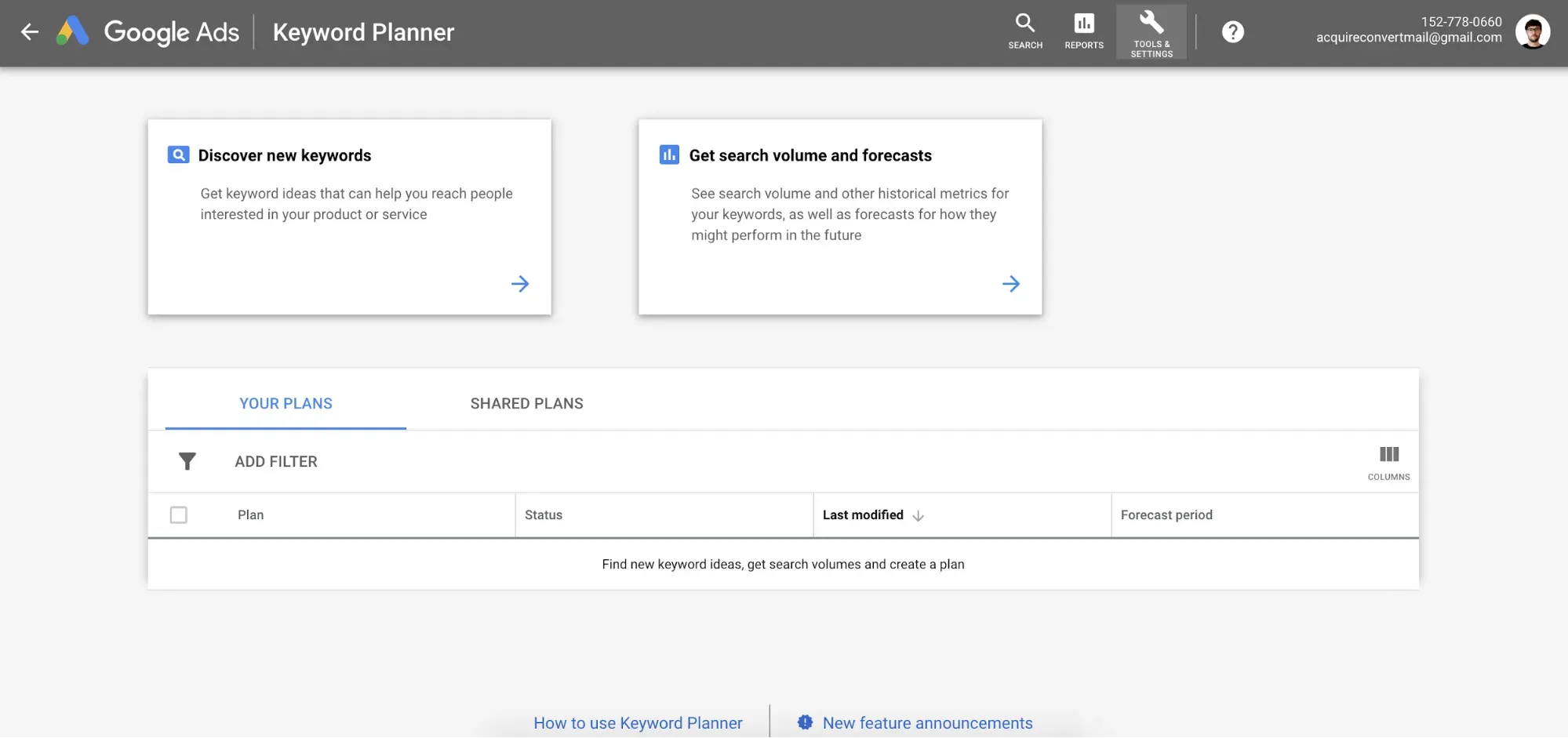This screenshot has height=738, width=1568.
Task: Open the account profile avatar
Action: (x=1532, y=32)
